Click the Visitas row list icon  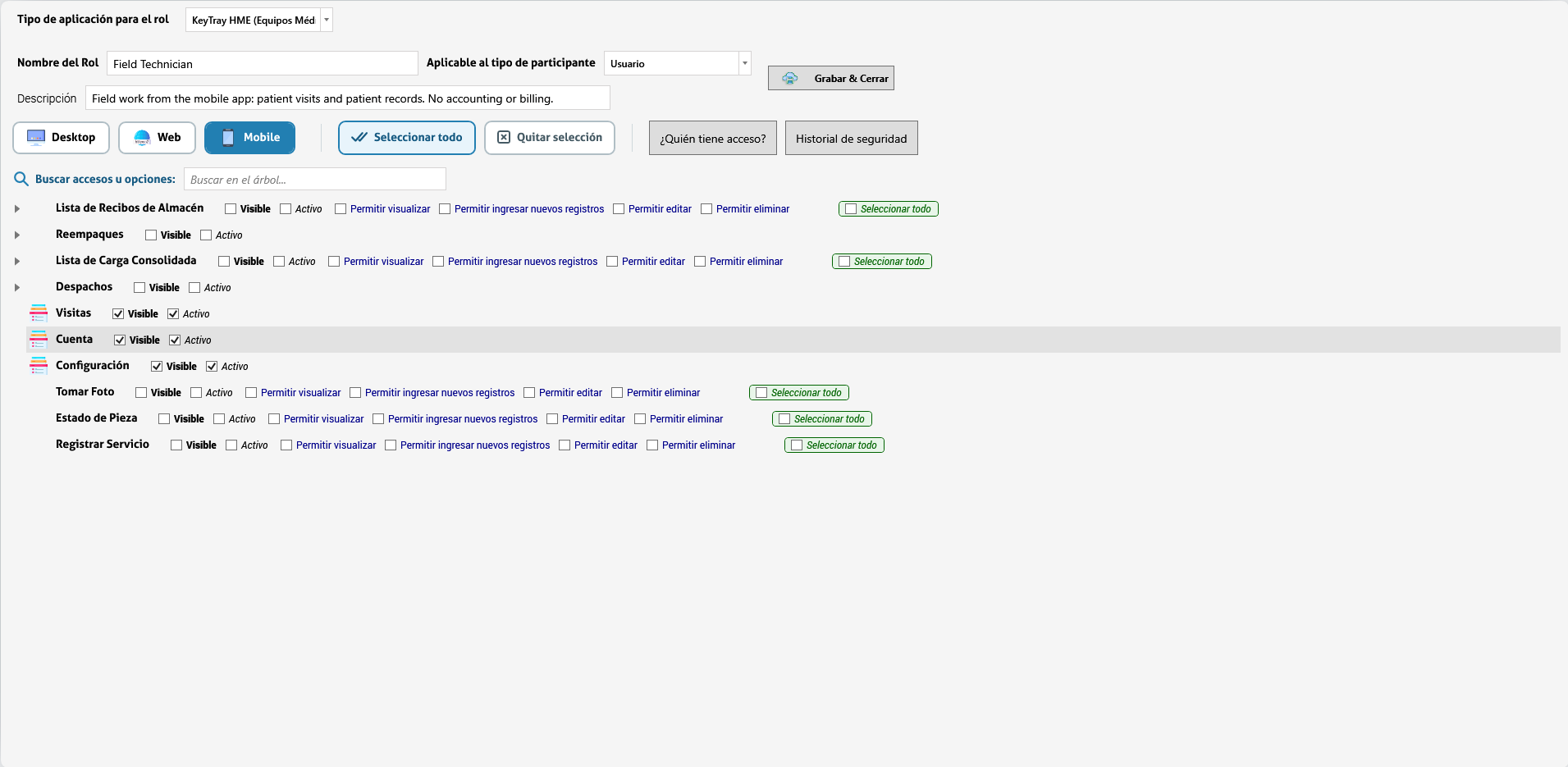coord(39,313)
